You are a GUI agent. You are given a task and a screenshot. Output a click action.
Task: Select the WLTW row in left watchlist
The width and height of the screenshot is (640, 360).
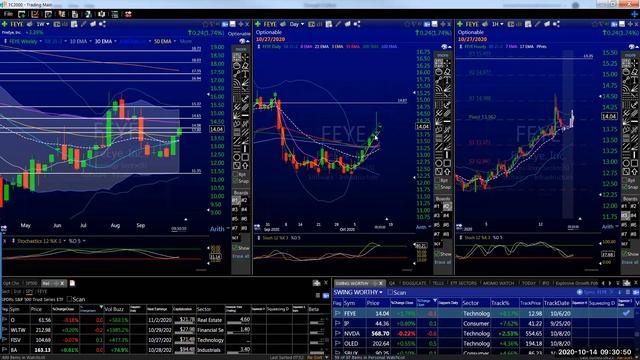pos(164,330)
